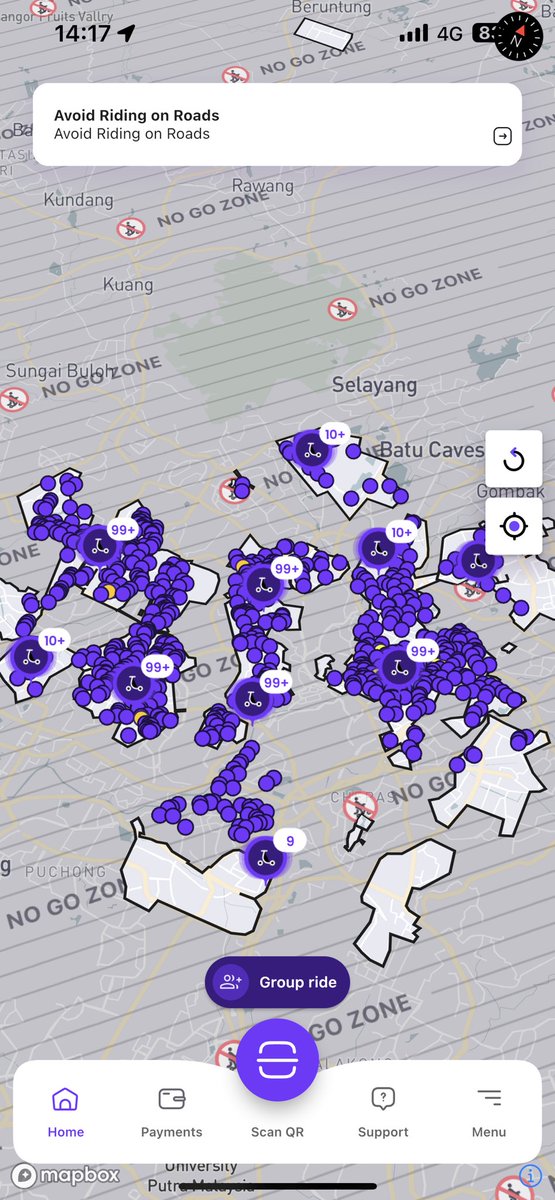This screenshot has height=1200, width=555.
Task: Tap the cellular signal bars indicator
Action: click(x=413, y=34)
